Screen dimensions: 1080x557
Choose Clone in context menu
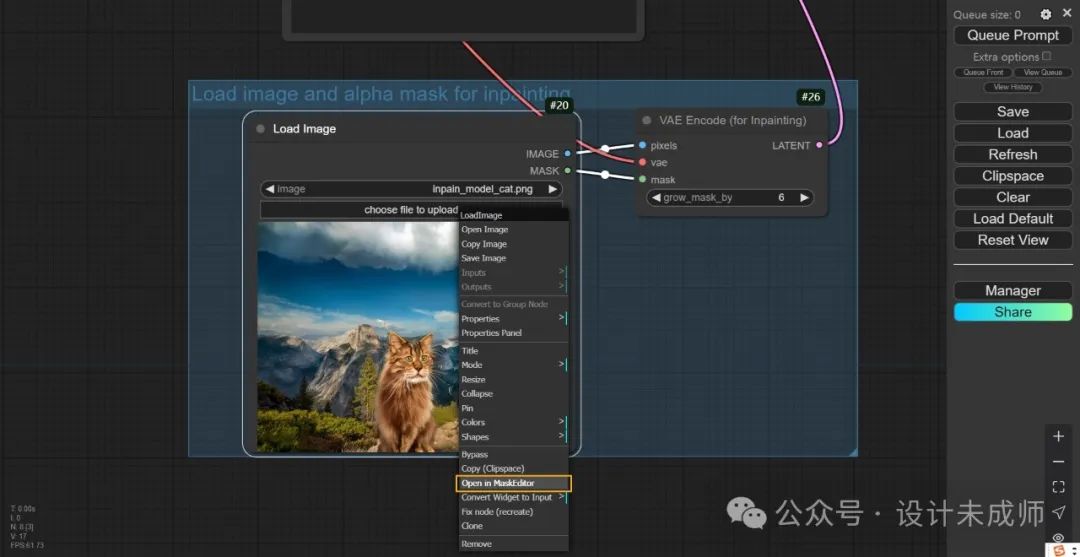pyautogui.click(x=513, y=526)
